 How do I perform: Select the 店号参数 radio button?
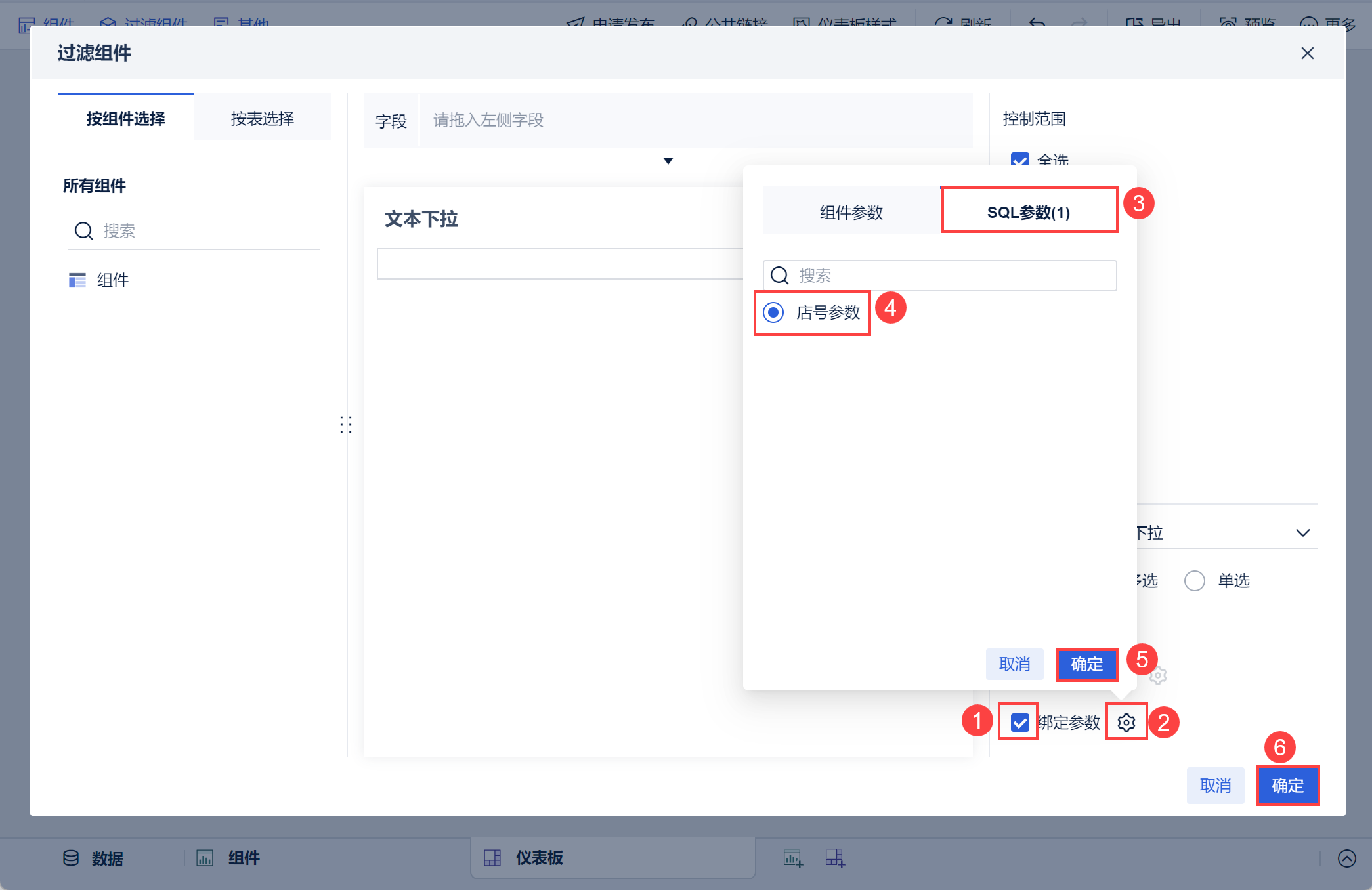774,312
